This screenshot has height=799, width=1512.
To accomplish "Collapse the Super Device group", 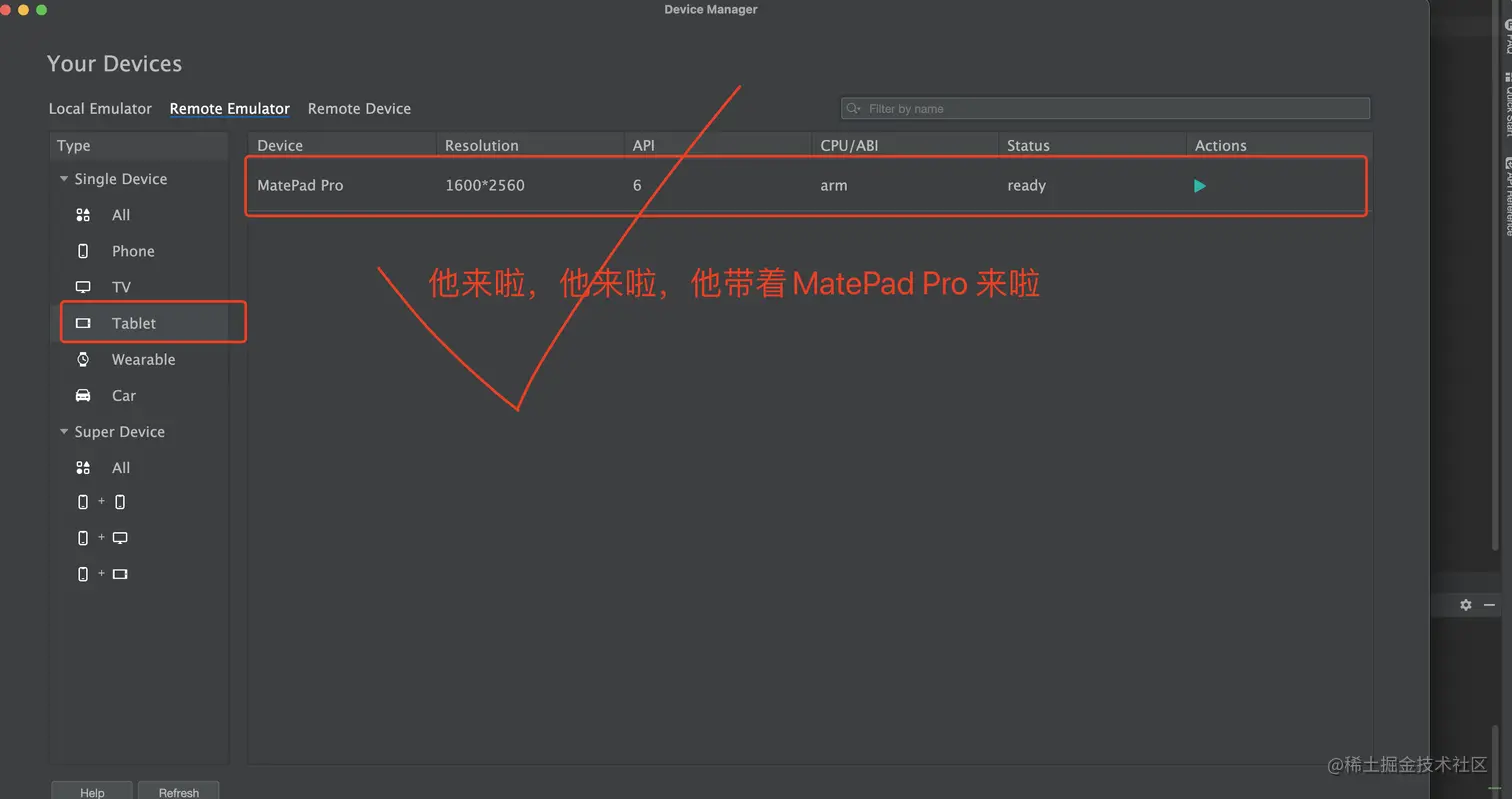I will tap(64, 432).
